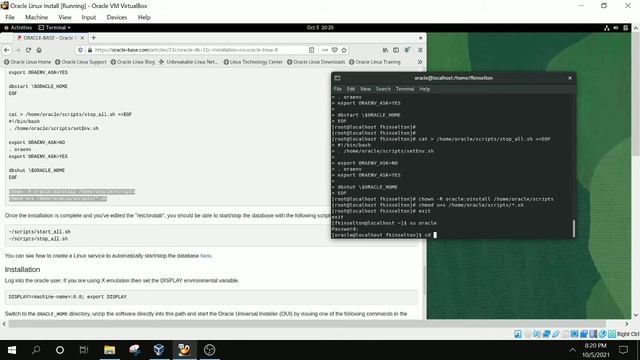Show more bookmarks chevron
This screenshot has width=640, height=360.
tap(420, 62)
